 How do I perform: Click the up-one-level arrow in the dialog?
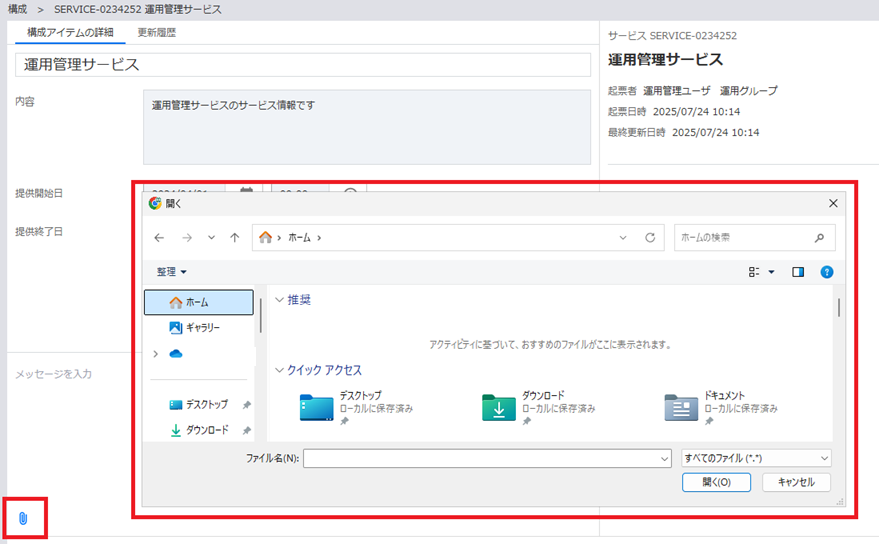234,238
